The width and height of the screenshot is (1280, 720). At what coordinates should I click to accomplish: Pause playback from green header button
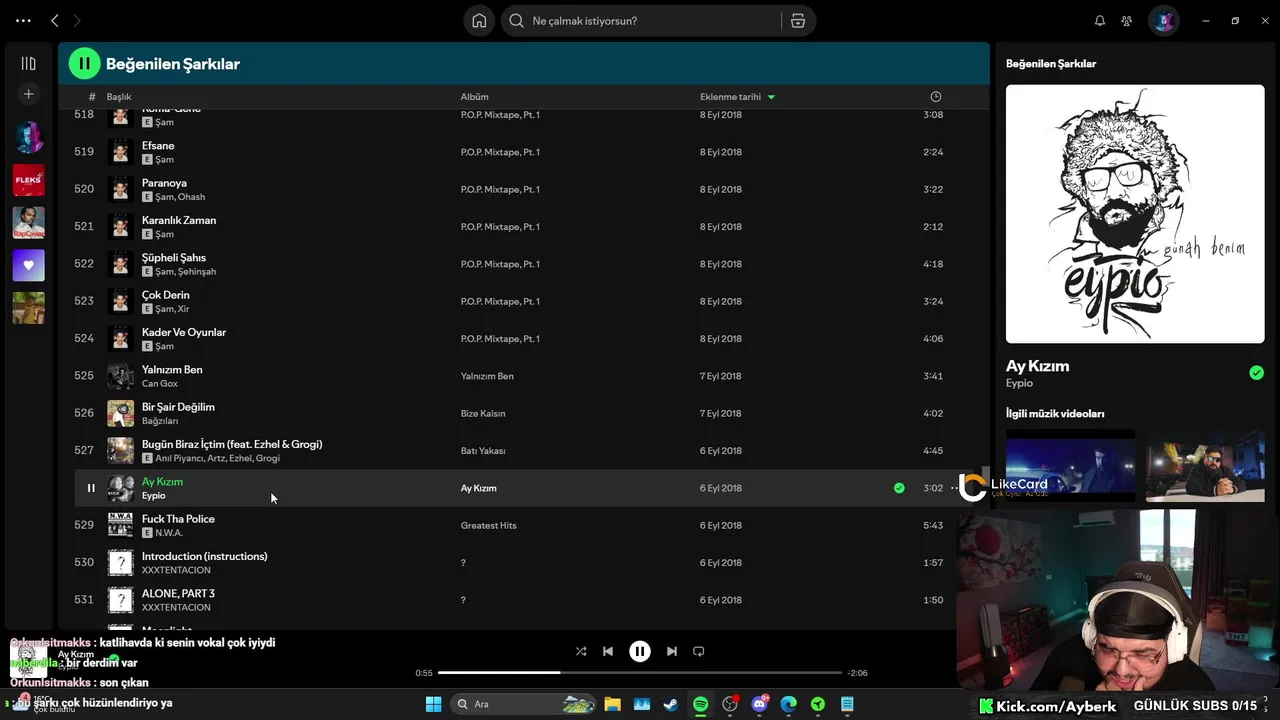point(84,63)
